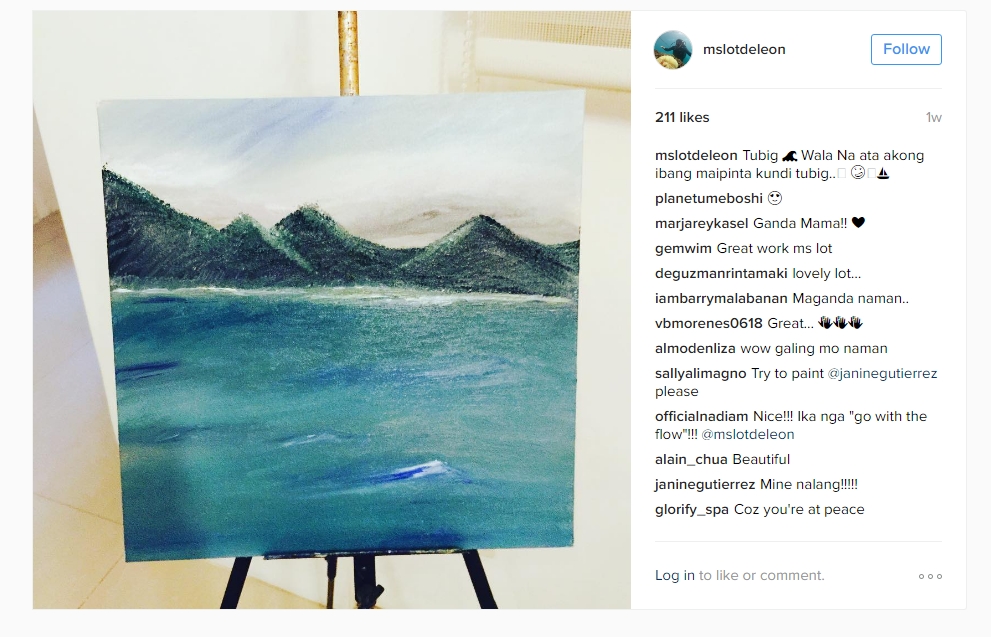Viewport: 991px width, 637px height.
Task: View the 211 likes list
Action: click(x=682, y=118)
